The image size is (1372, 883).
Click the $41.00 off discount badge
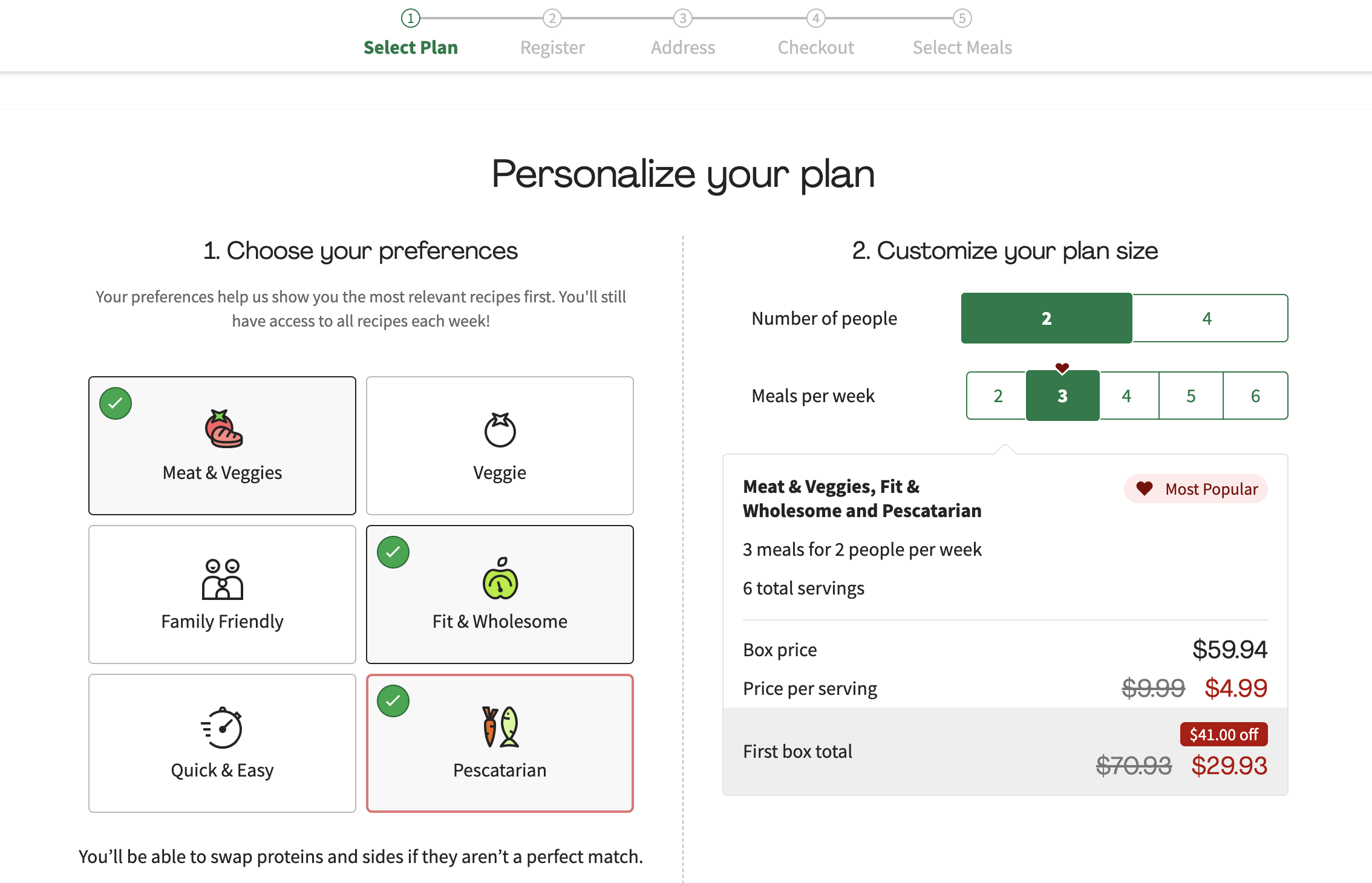[x=1223, y=734]
